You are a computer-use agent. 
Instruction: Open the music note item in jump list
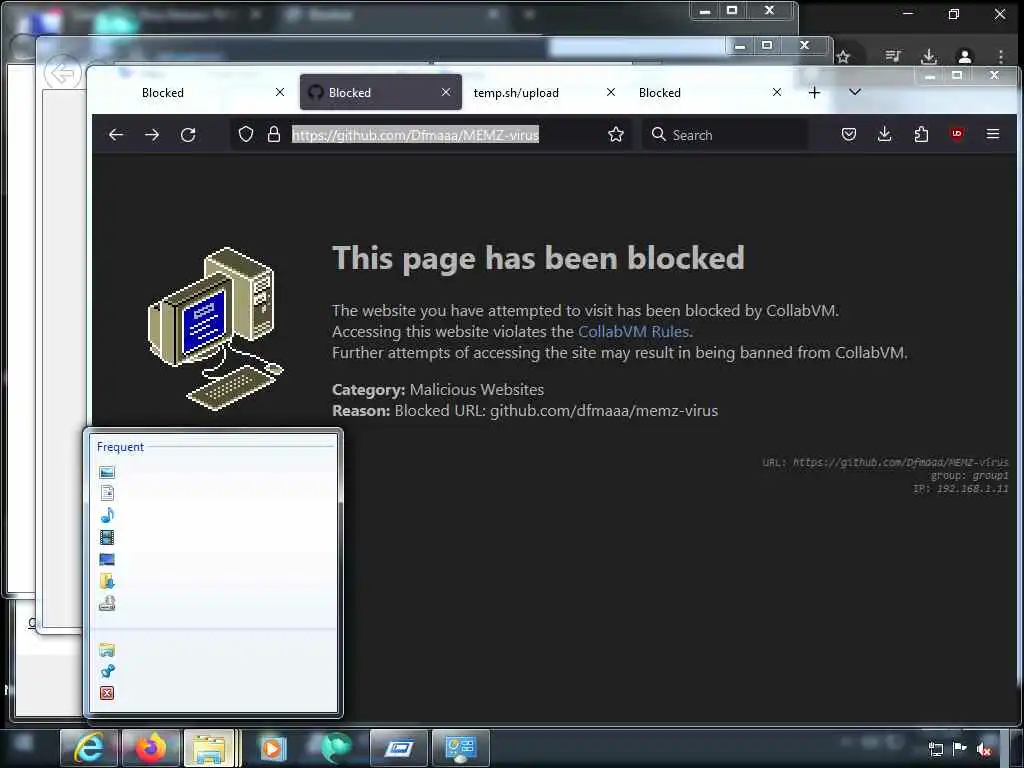tap(107, 515)
